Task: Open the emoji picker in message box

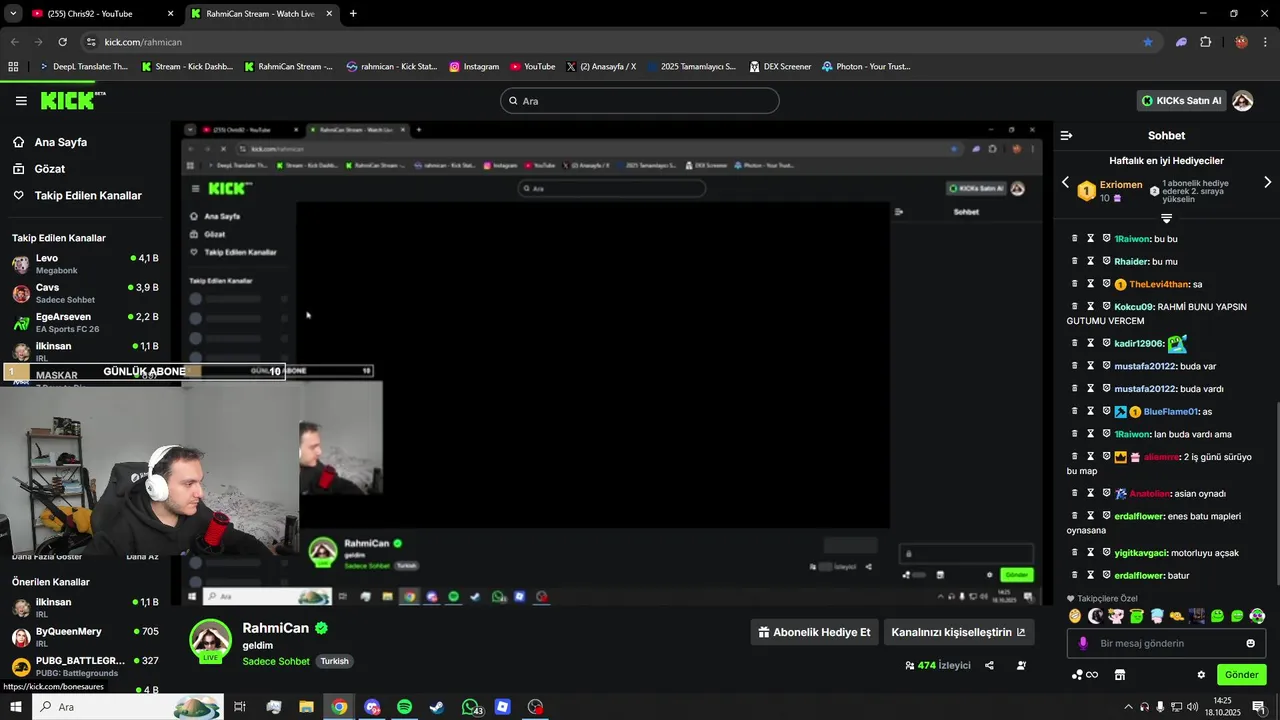Action: [1250, 643]
